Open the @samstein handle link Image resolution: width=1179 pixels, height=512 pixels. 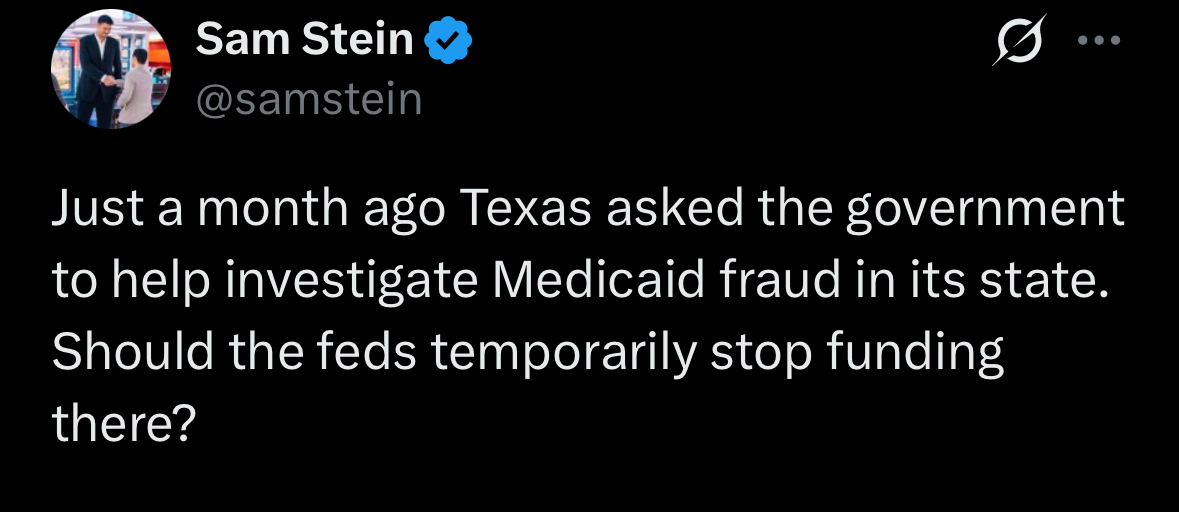point(309,98)
